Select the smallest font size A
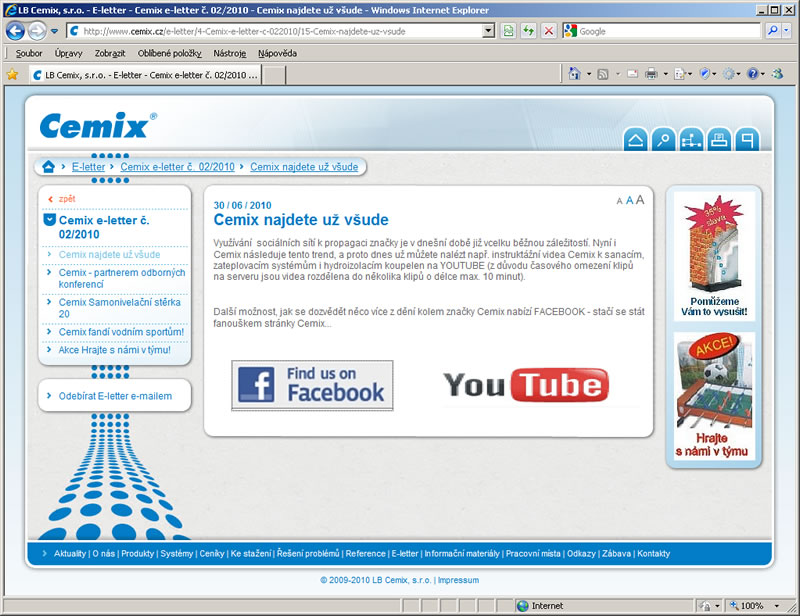800x616 pixels. pyautogui.click(x=619, y=202)
